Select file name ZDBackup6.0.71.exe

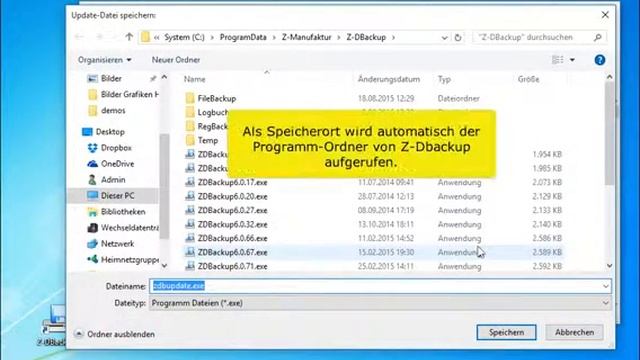pyautogui.click(x=233, y=266)
